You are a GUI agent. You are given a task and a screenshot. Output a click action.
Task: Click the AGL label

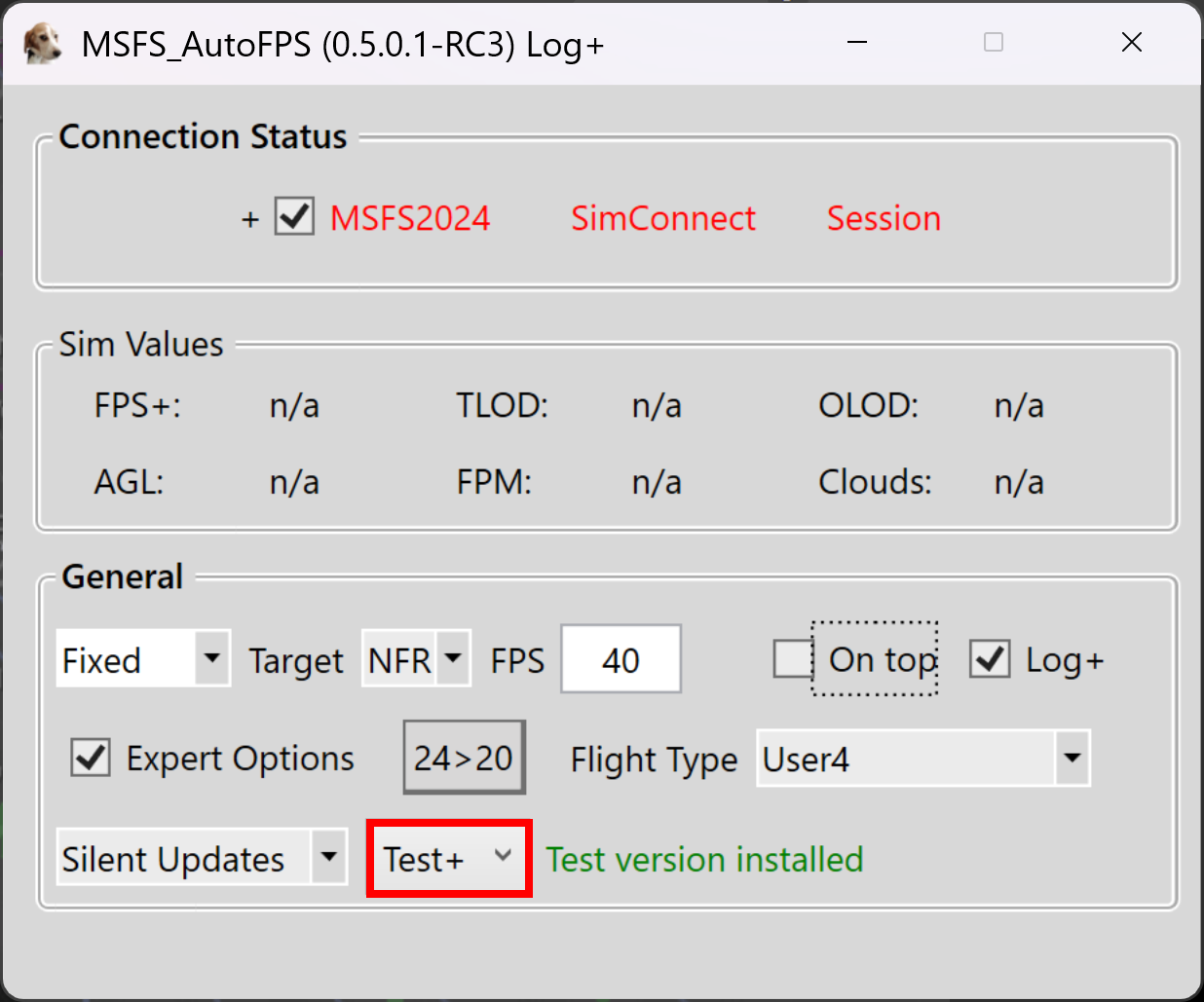129,482
